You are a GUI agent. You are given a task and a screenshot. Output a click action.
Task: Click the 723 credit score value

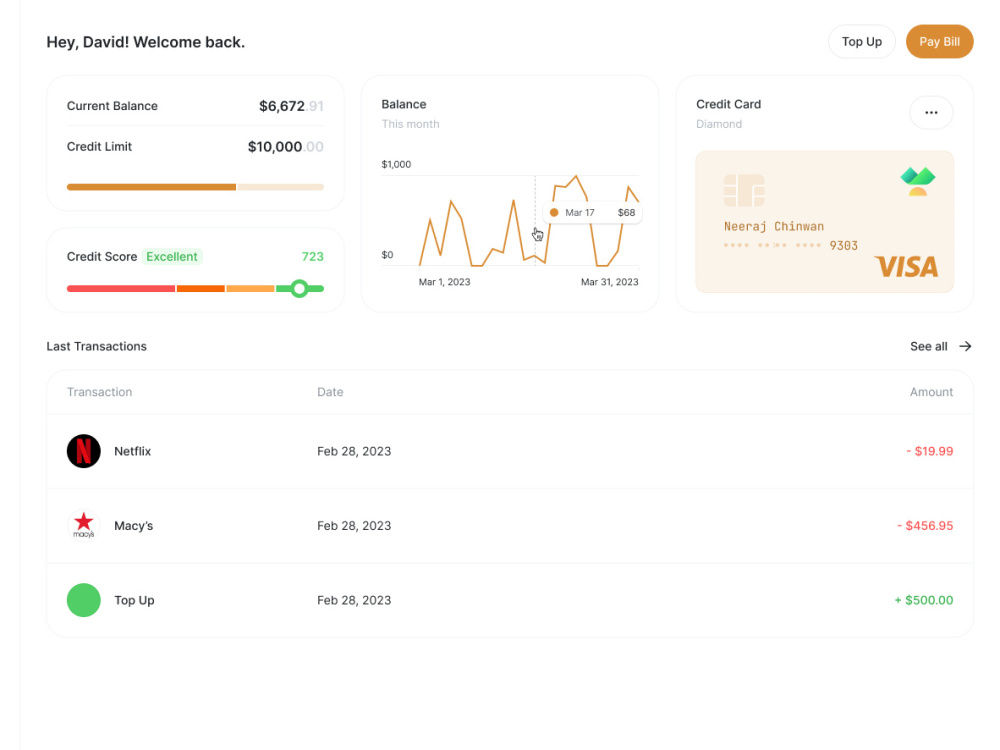312,256
